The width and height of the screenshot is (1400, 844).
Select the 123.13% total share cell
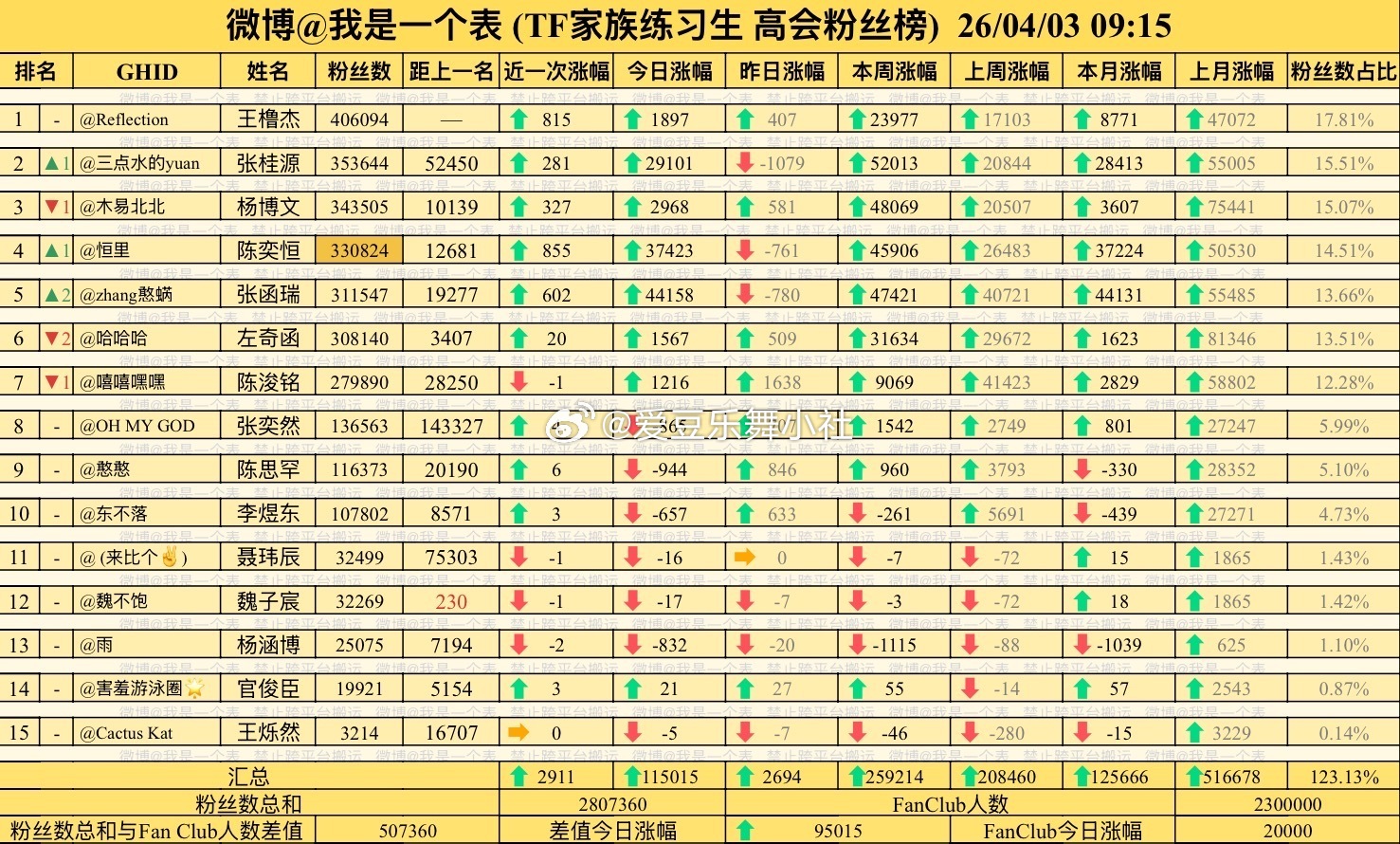click(1344, 777)
